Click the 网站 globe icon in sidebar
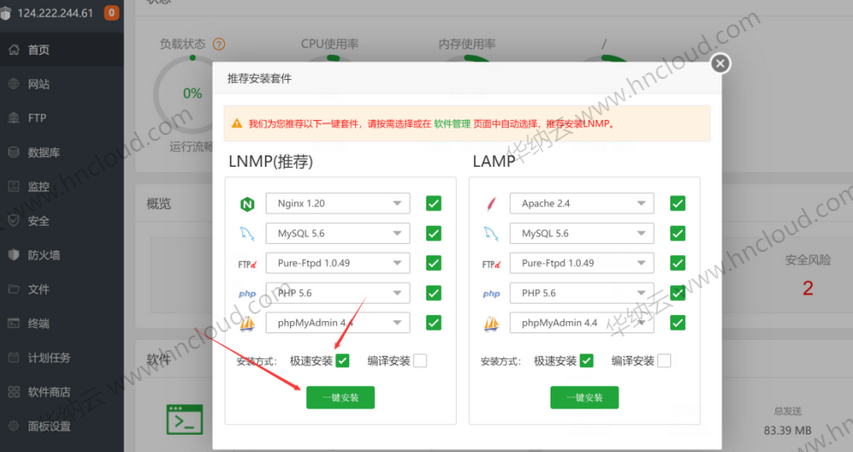The height and width of the screenshot is (452, 853). (x=14, y=84)
